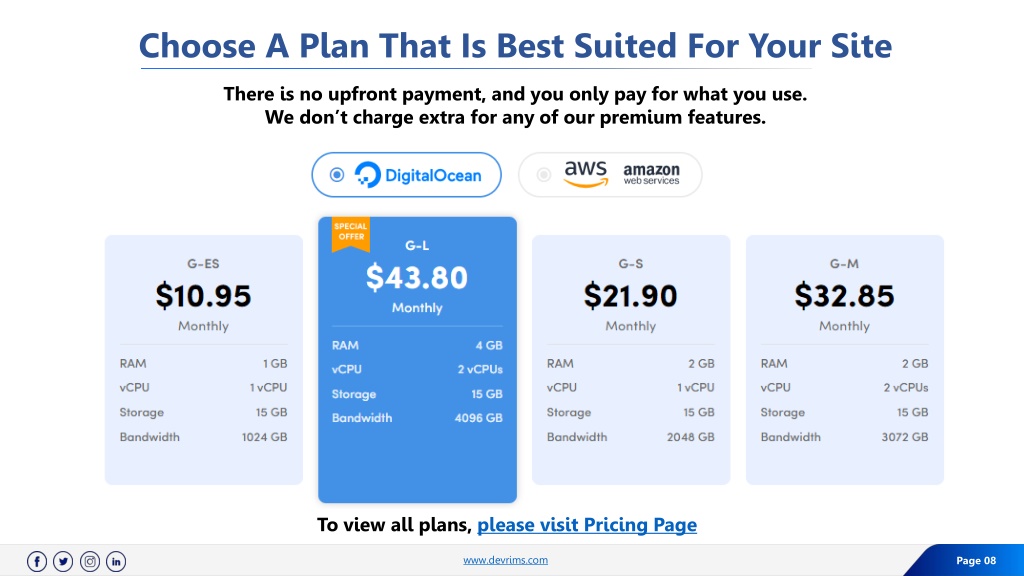1024x576 pixels.
Task: Click the Page 08 footer label
Action: coord(976,560)
